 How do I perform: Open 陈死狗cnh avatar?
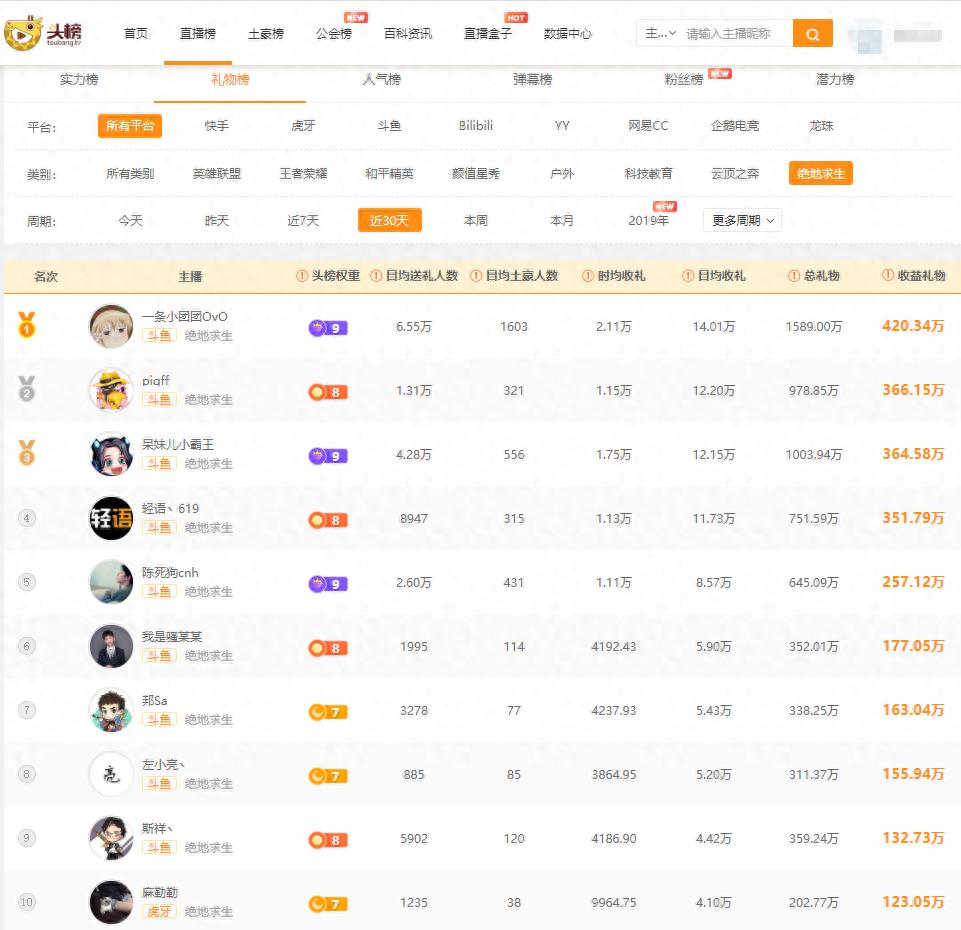(111, 582)
